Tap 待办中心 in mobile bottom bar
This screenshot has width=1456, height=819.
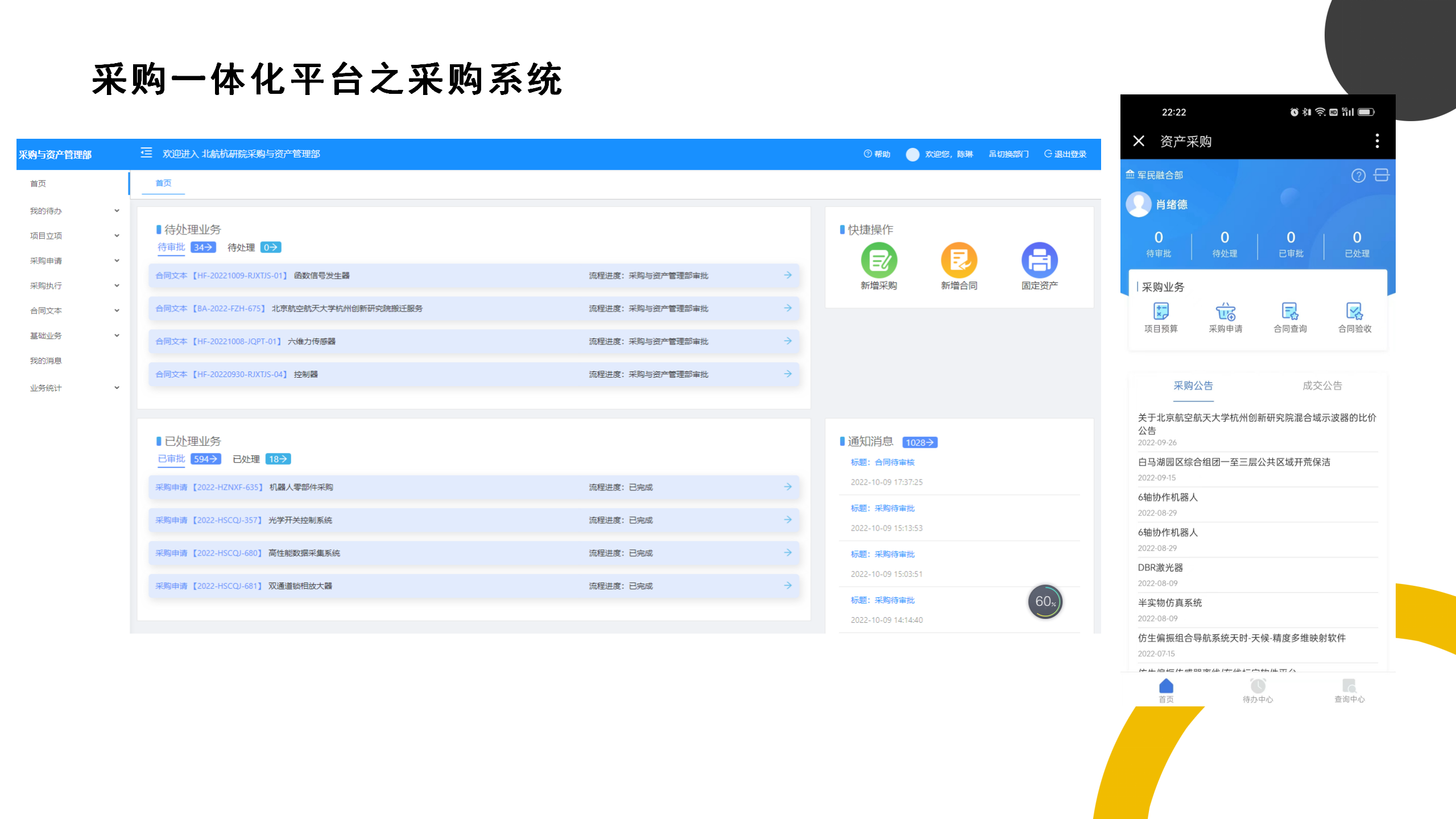pyautogui.click(x=1258, y=690)
